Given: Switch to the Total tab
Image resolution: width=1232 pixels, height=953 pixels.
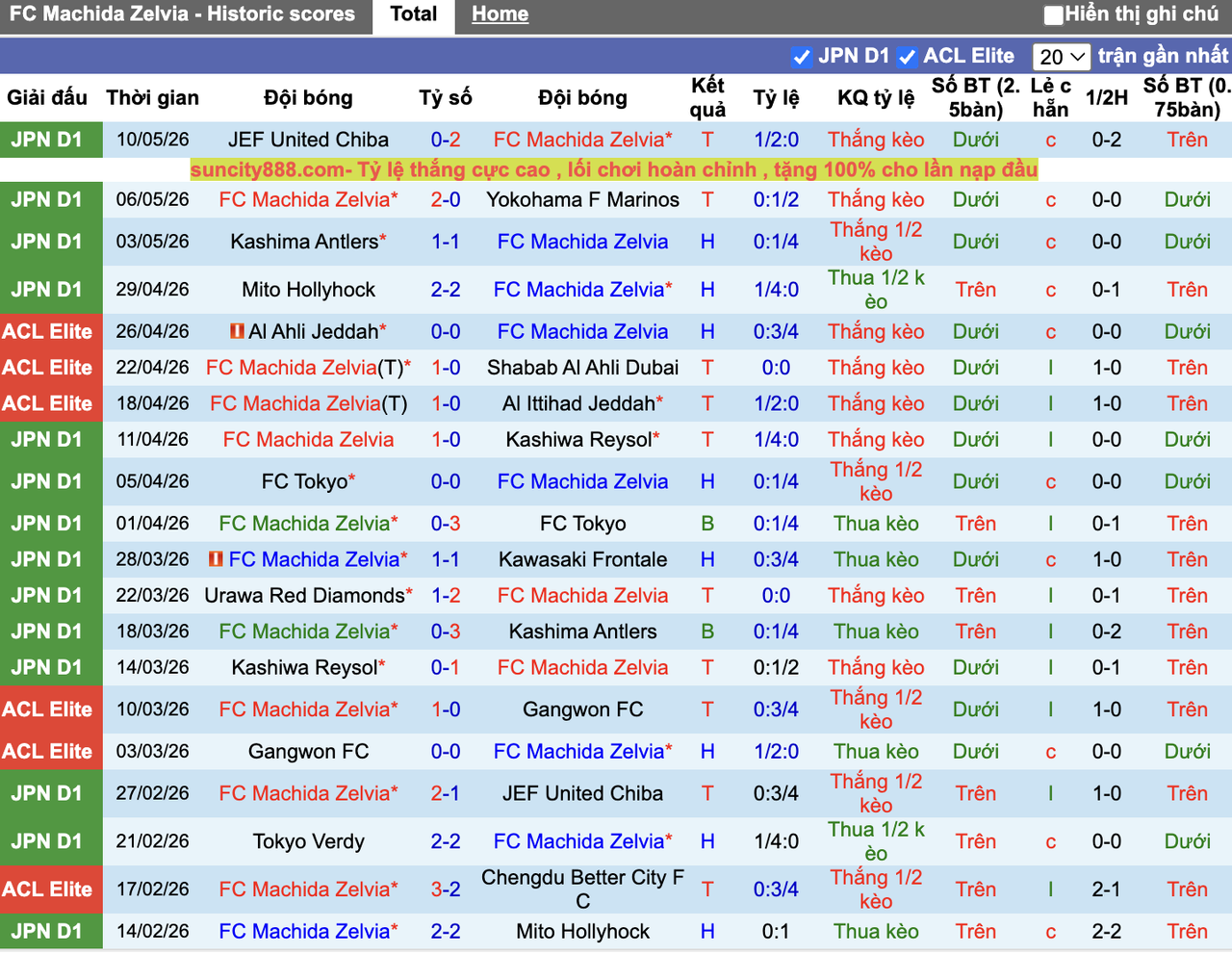Looking at the screenshot, I should click(x=414, y=14).
